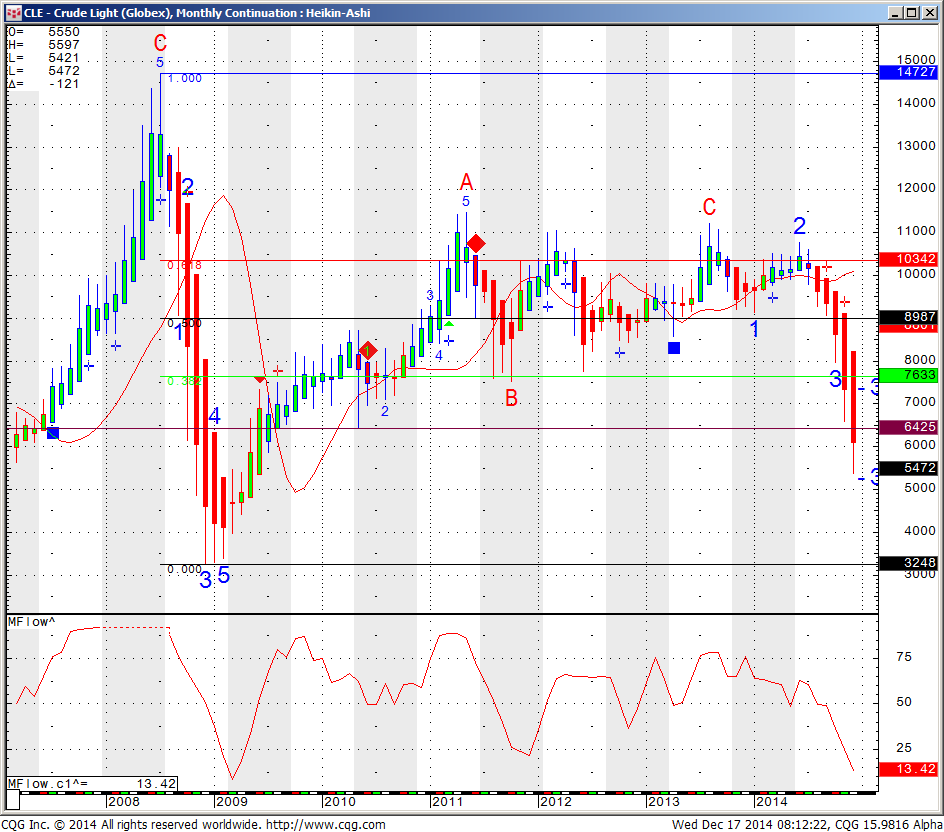Click the blue 14727 price label
The height and width of the screenshot is (832, 944).
click(909, 73)
